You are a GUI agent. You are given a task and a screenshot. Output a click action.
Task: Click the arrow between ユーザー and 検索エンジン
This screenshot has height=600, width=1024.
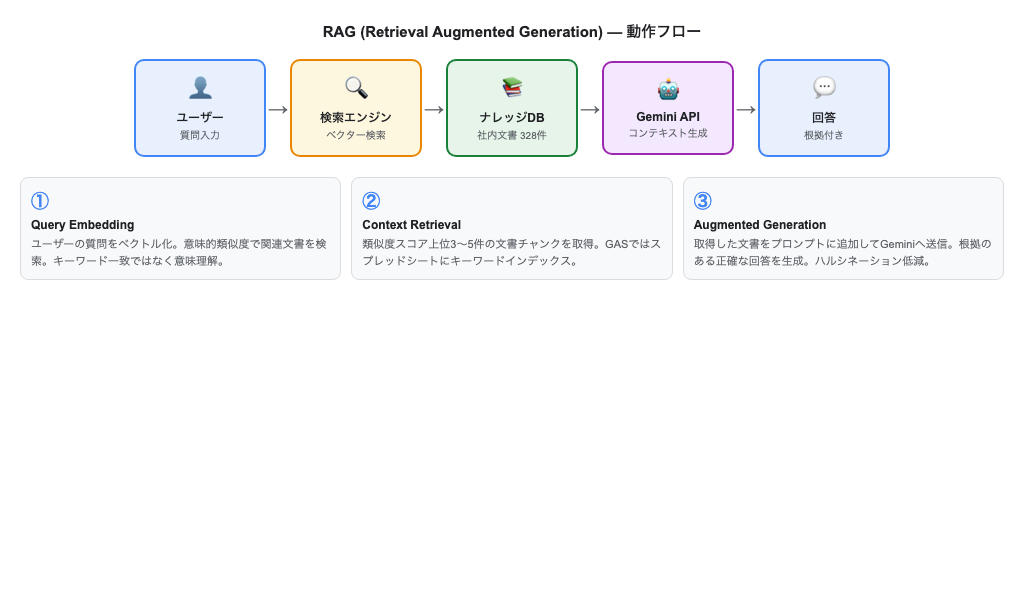click(276, 108)
